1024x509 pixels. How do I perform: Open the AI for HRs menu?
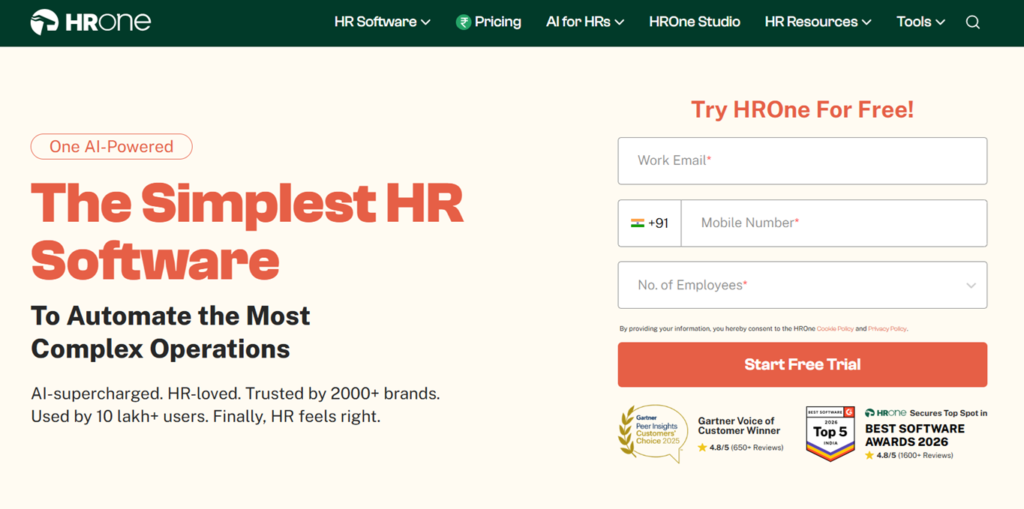[585, 22]
